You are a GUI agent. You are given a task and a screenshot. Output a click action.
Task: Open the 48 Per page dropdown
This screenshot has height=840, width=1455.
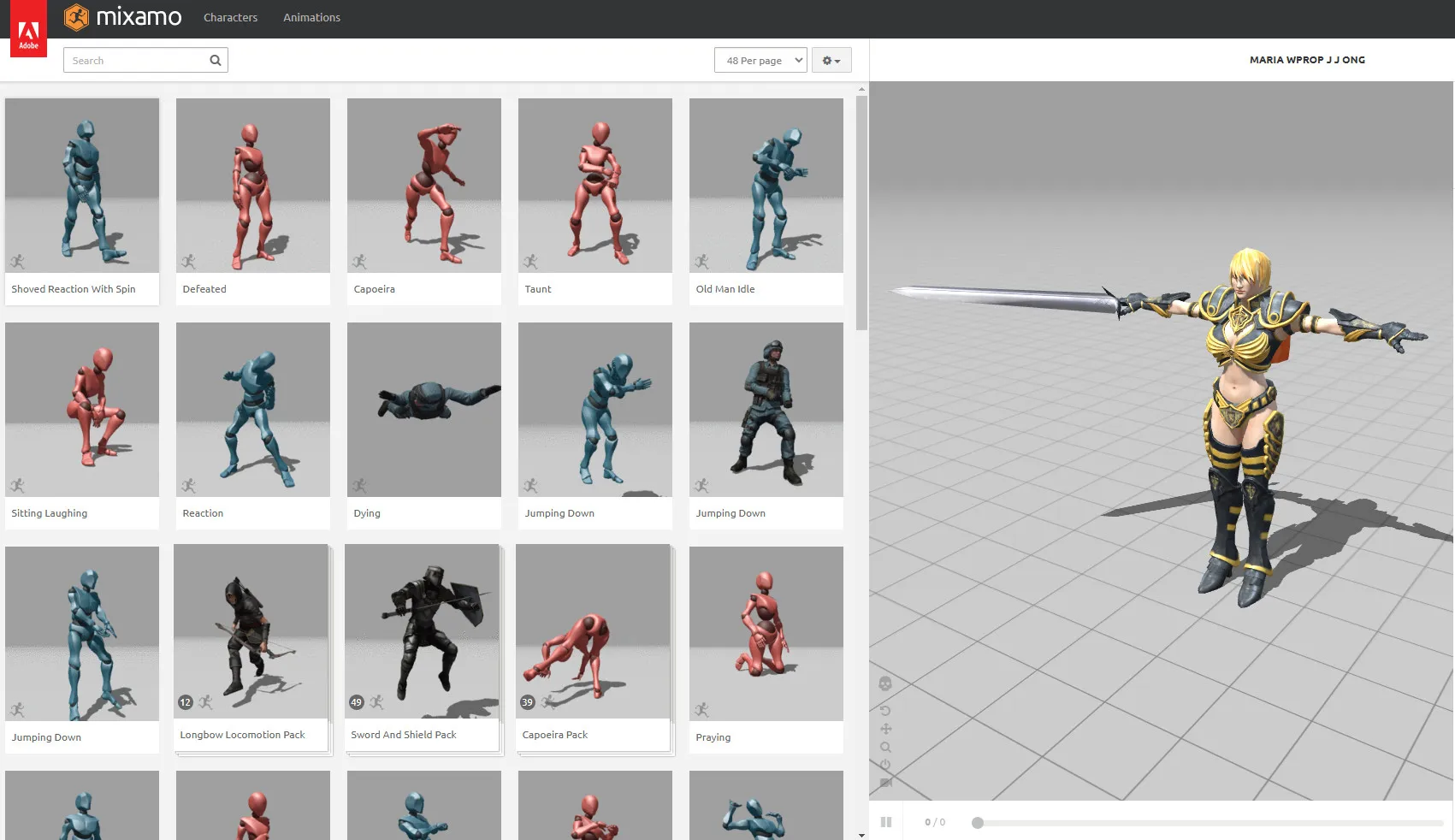[x=760, y=60]
